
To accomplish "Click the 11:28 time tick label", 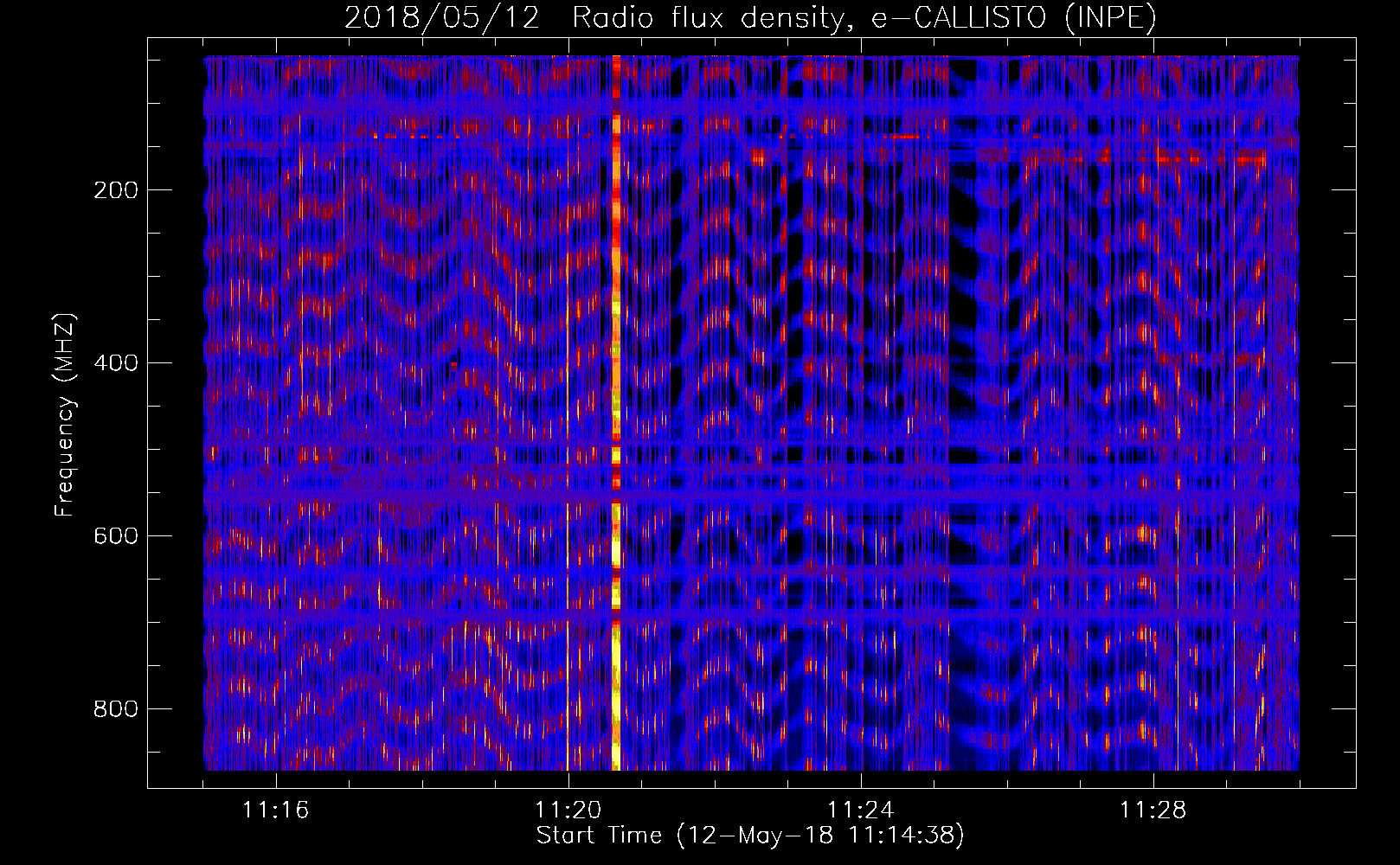I will click(x=1153, y=811).
